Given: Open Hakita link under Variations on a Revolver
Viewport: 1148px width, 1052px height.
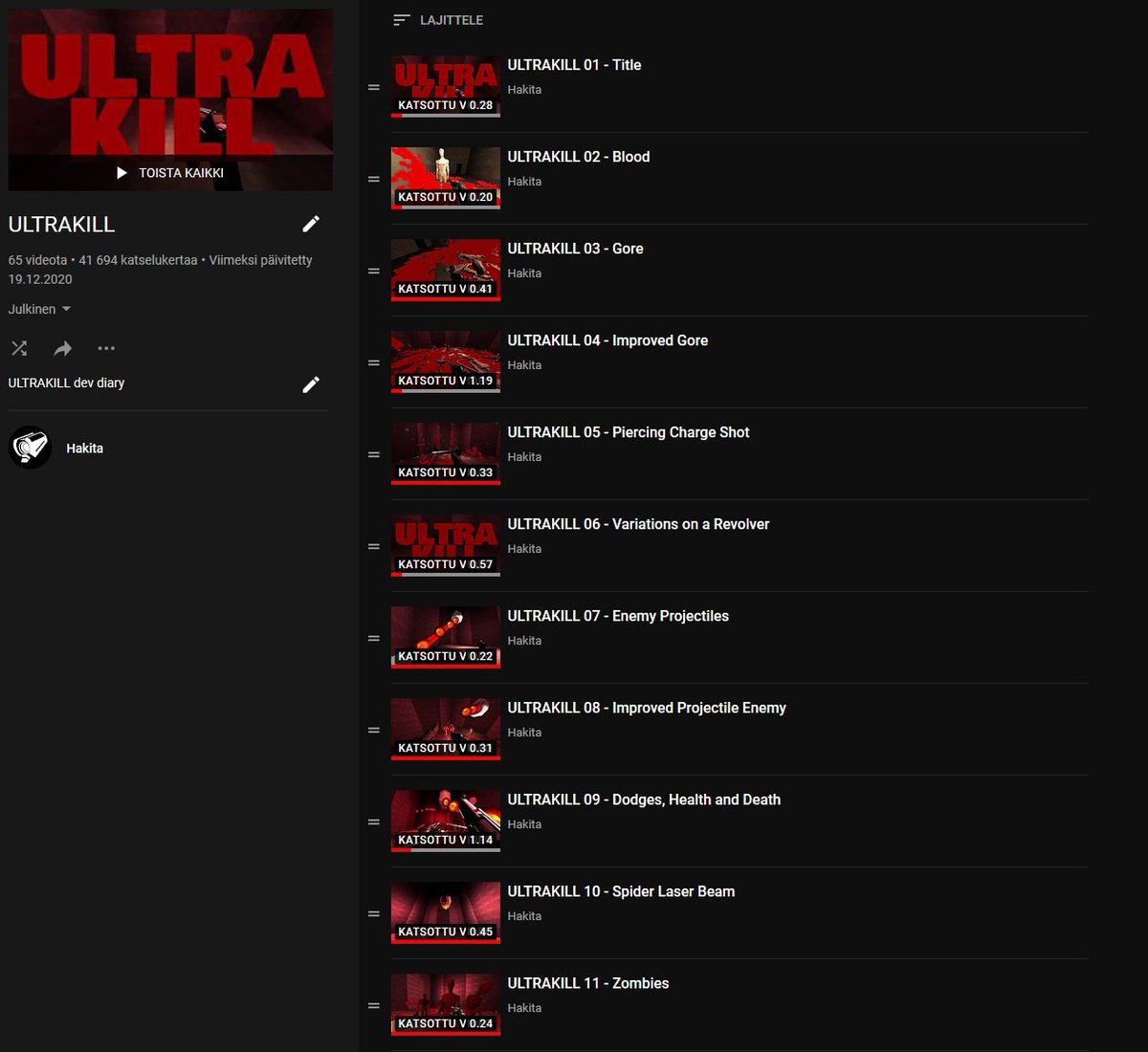Looking at the screenshot, I should point(524,549).
